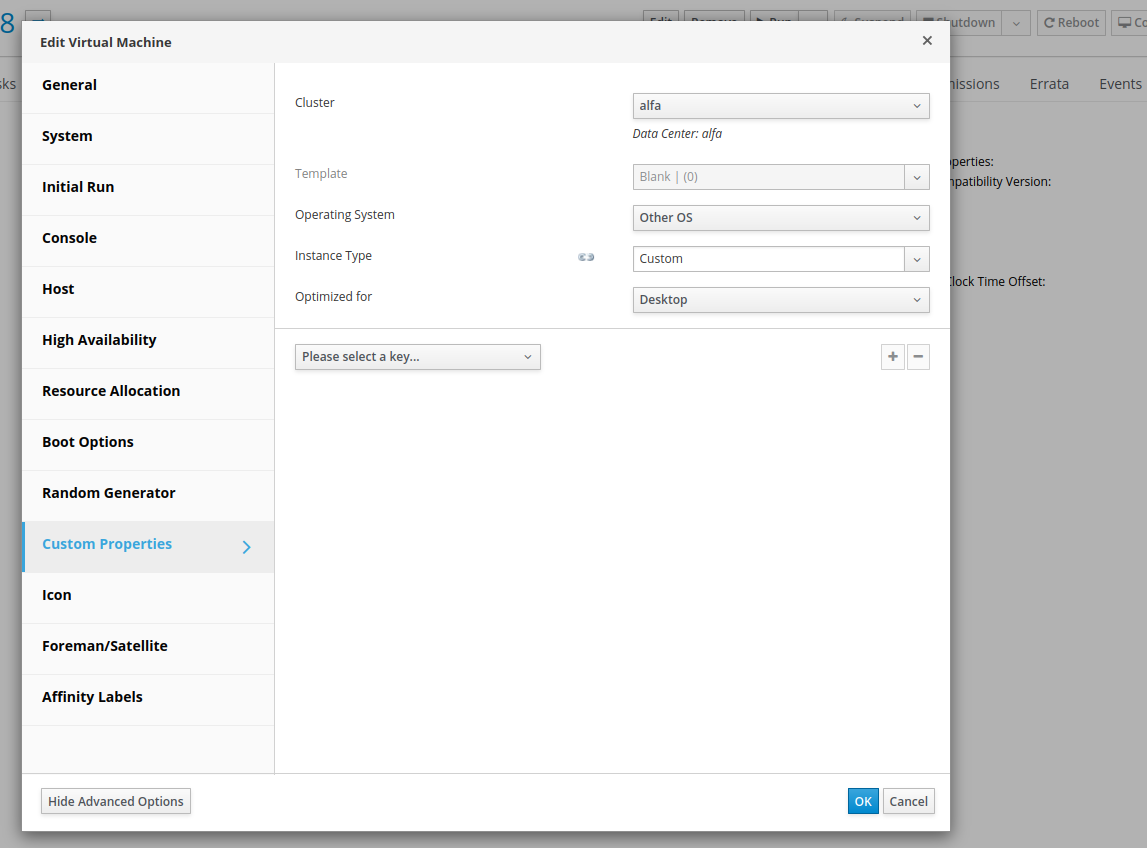Select the Affinity Labels section

point(92,698)
